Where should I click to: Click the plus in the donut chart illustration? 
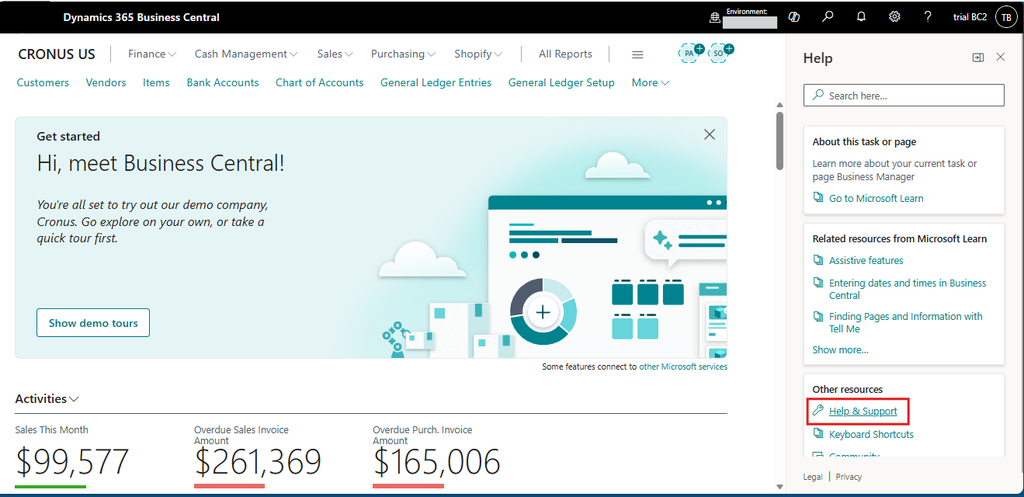[x=543, y=312]
